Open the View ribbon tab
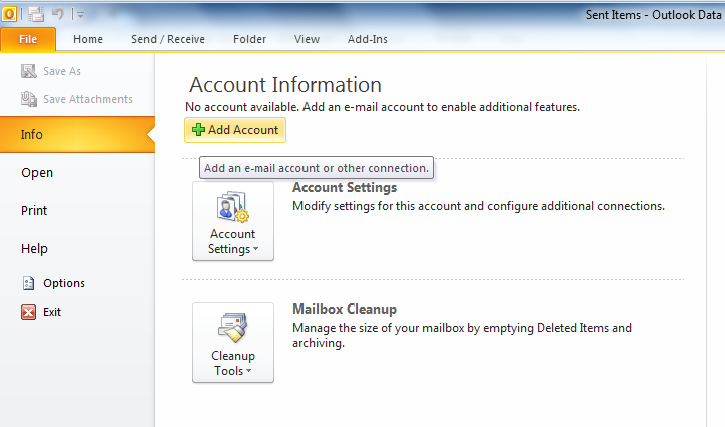 click(x=307, y=39)
